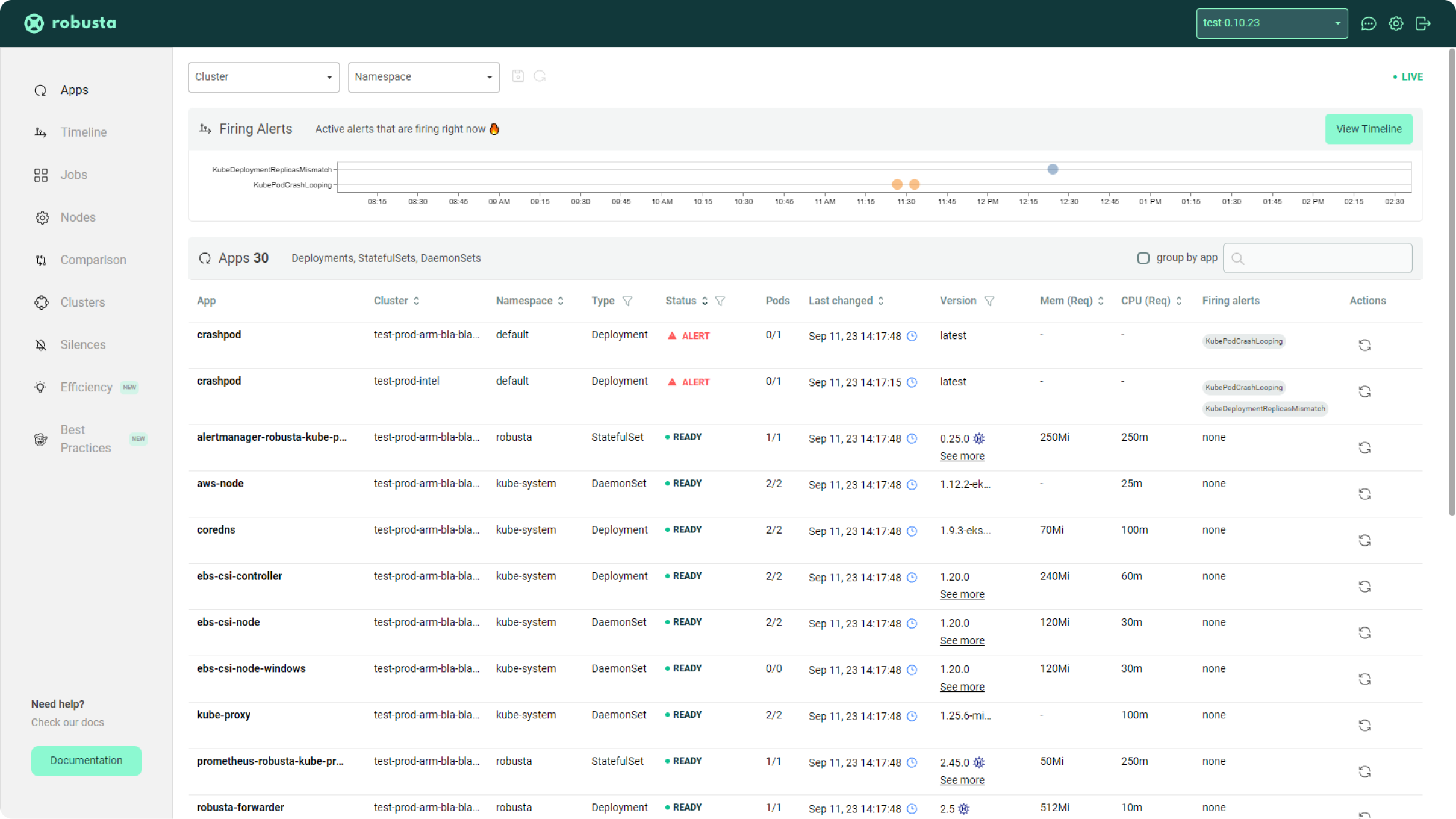Screen dimensions: 1456x819
Task: Enable the group by app checkbox
Action: pyautogui.click(x=1143, y=258)
